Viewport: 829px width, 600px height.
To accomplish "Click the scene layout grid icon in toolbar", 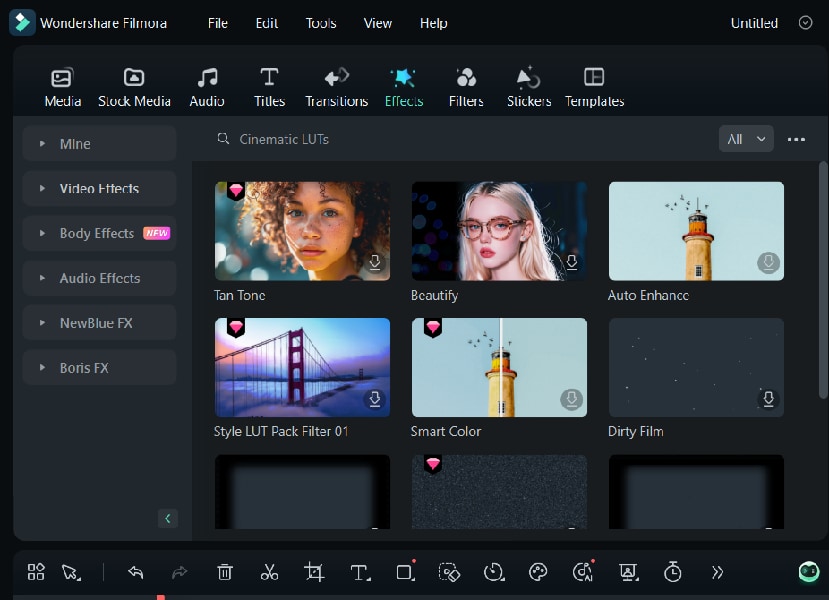I will 36,571.
